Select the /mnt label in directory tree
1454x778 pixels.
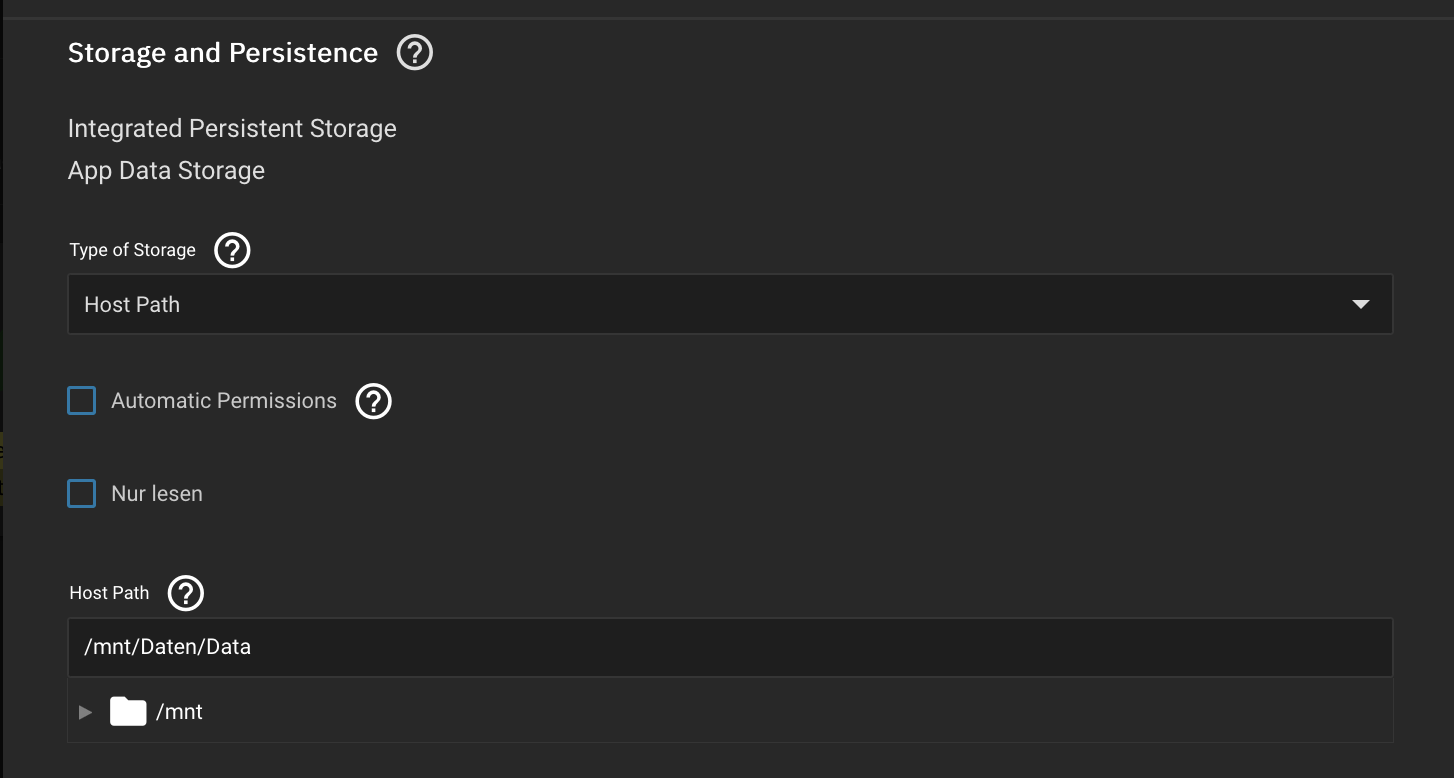(179, 712)
